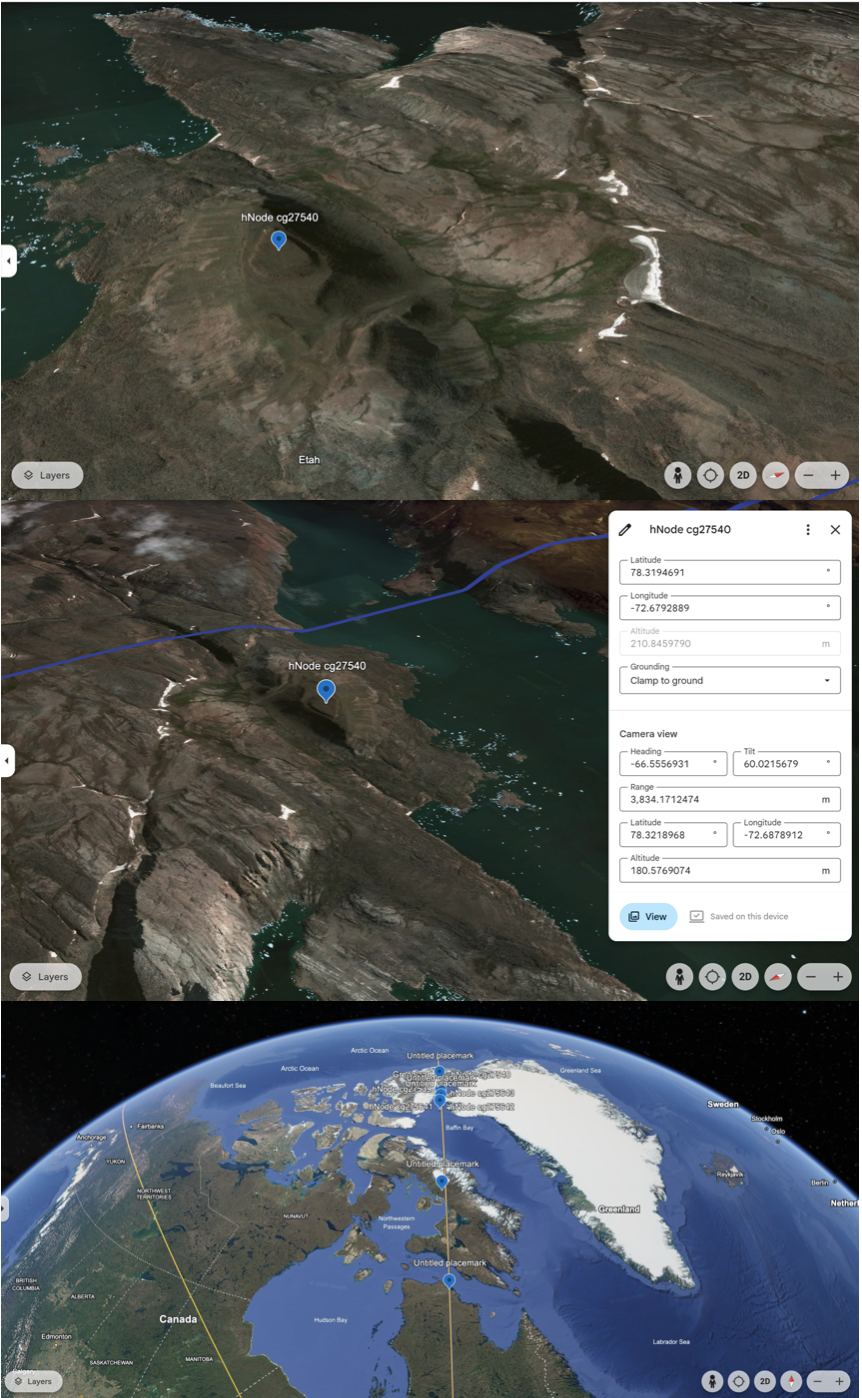
Task: Close the hNode cg27540 properties panel
Action: point(835,530)
